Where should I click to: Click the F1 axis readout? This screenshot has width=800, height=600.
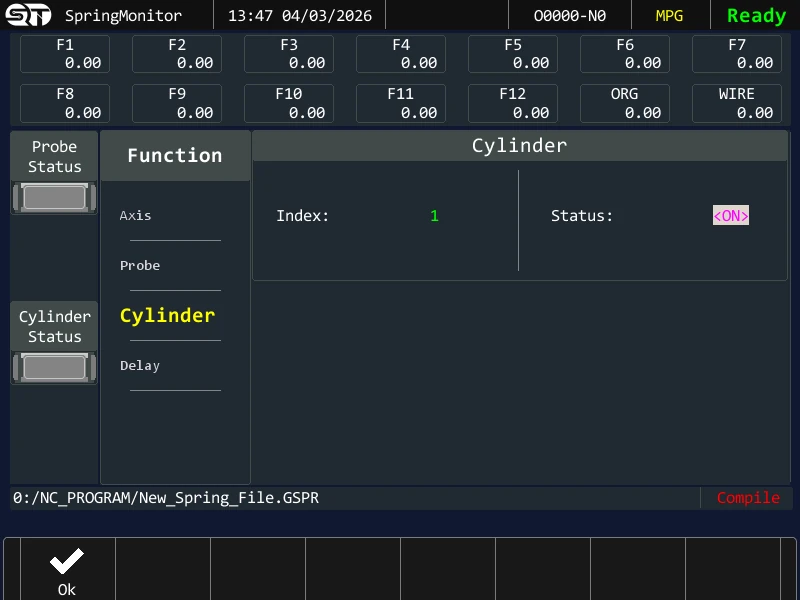coord(65,54)
